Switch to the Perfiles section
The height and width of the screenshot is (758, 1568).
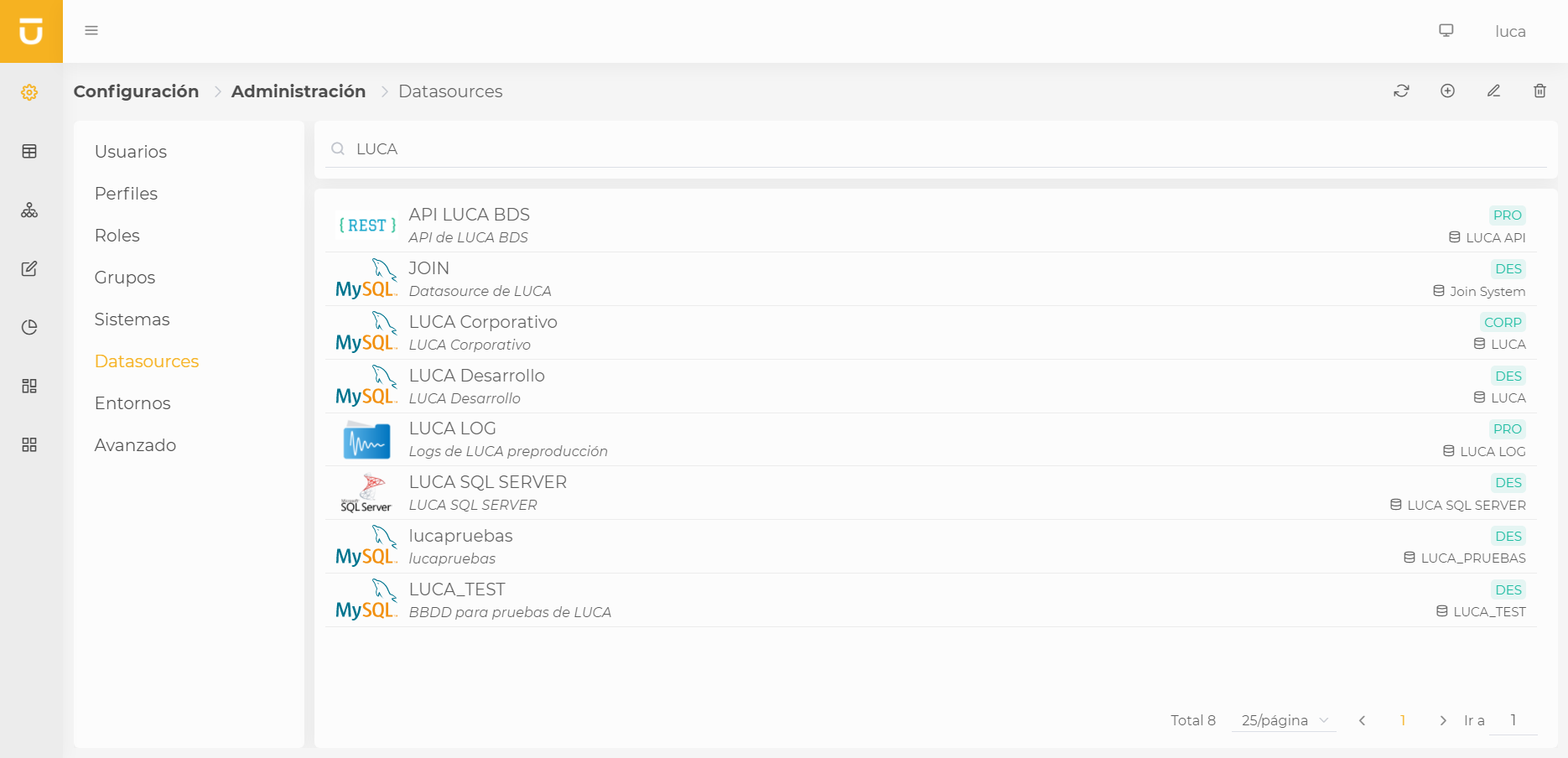point(126,193)
